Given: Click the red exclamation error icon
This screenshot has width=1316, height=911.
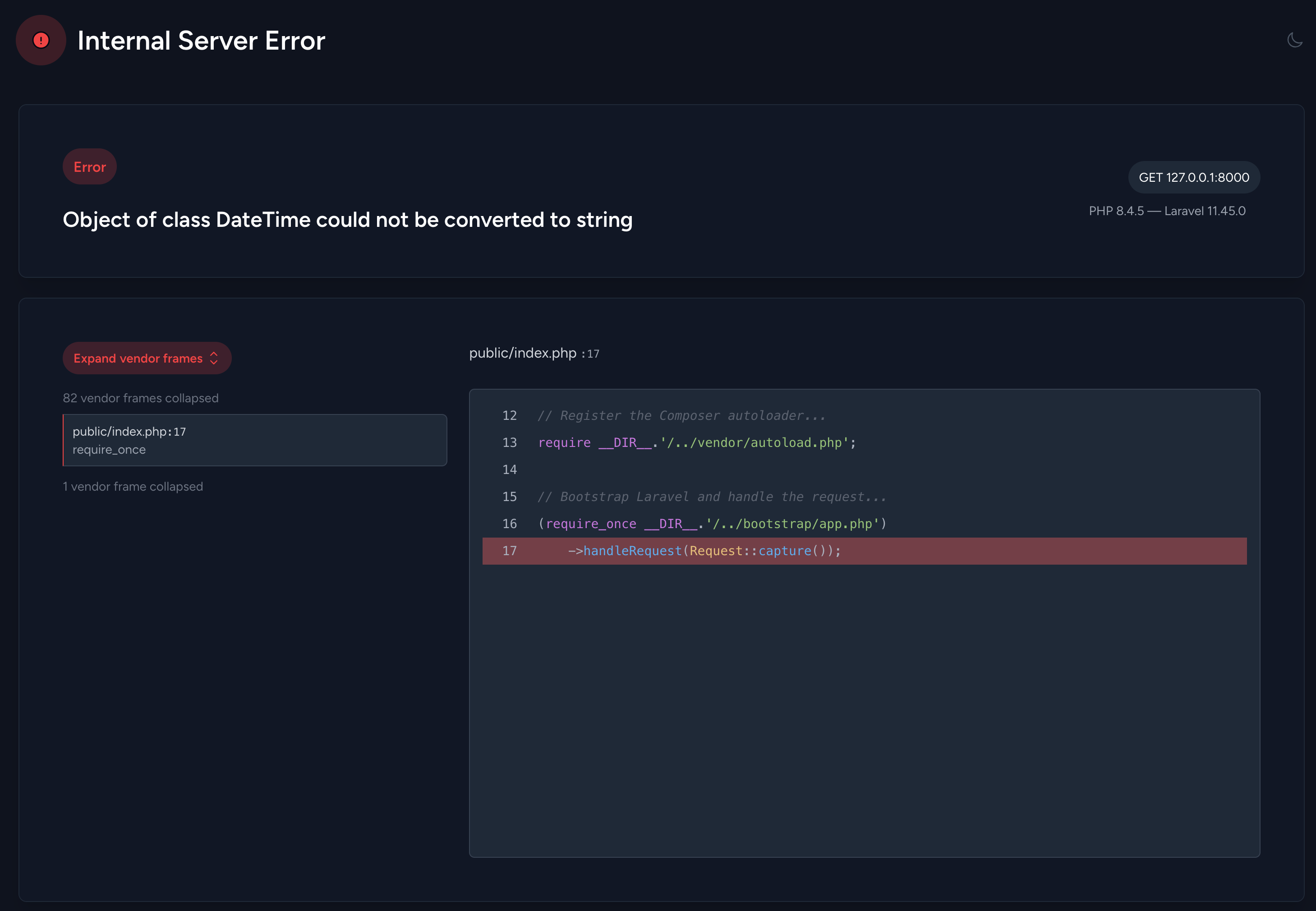Looking at the screenshot, I should pyautogui.click(x=41, y=40).
